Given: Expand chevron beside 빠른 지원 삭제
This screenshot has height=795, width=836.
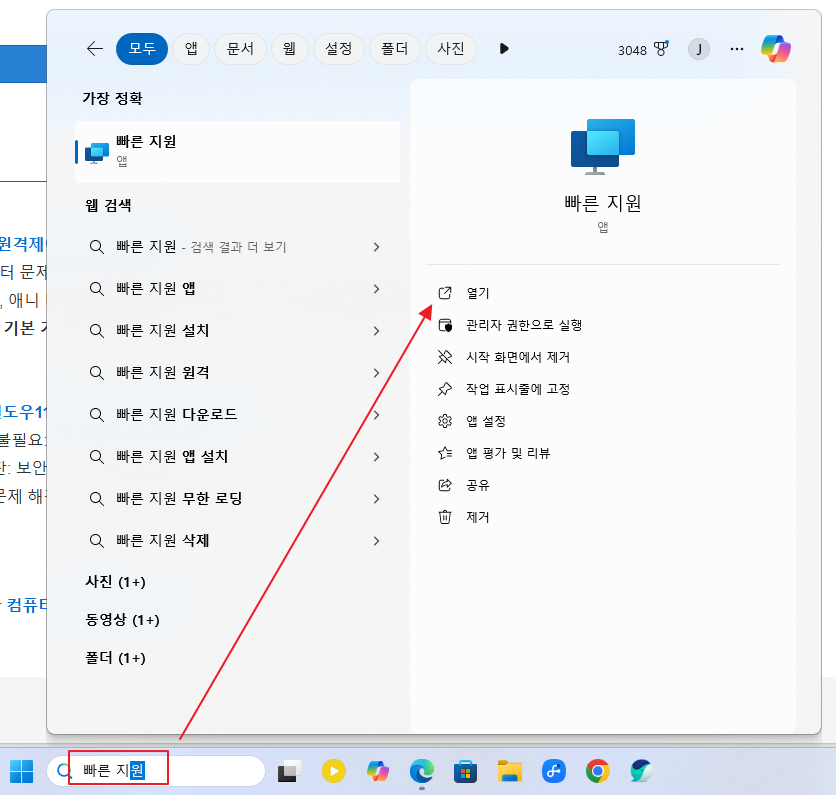Looking at the screenshot, I should [376, 541].
